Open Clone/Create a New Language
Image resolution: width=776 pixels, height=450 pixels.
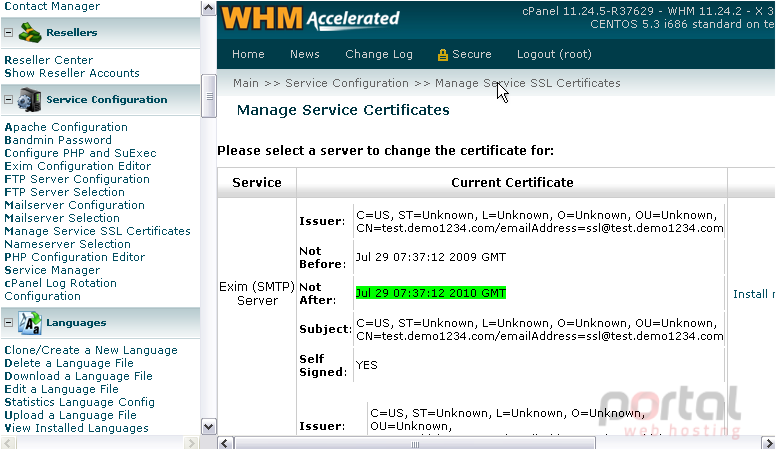point(91,350)
